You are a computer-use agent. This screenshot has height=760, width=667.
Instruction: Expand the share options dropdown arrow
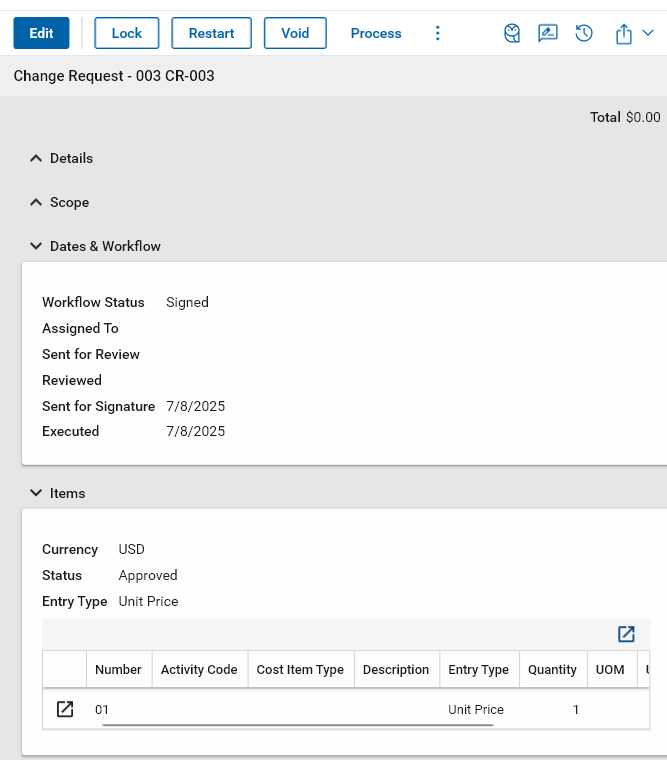point(648,33)
